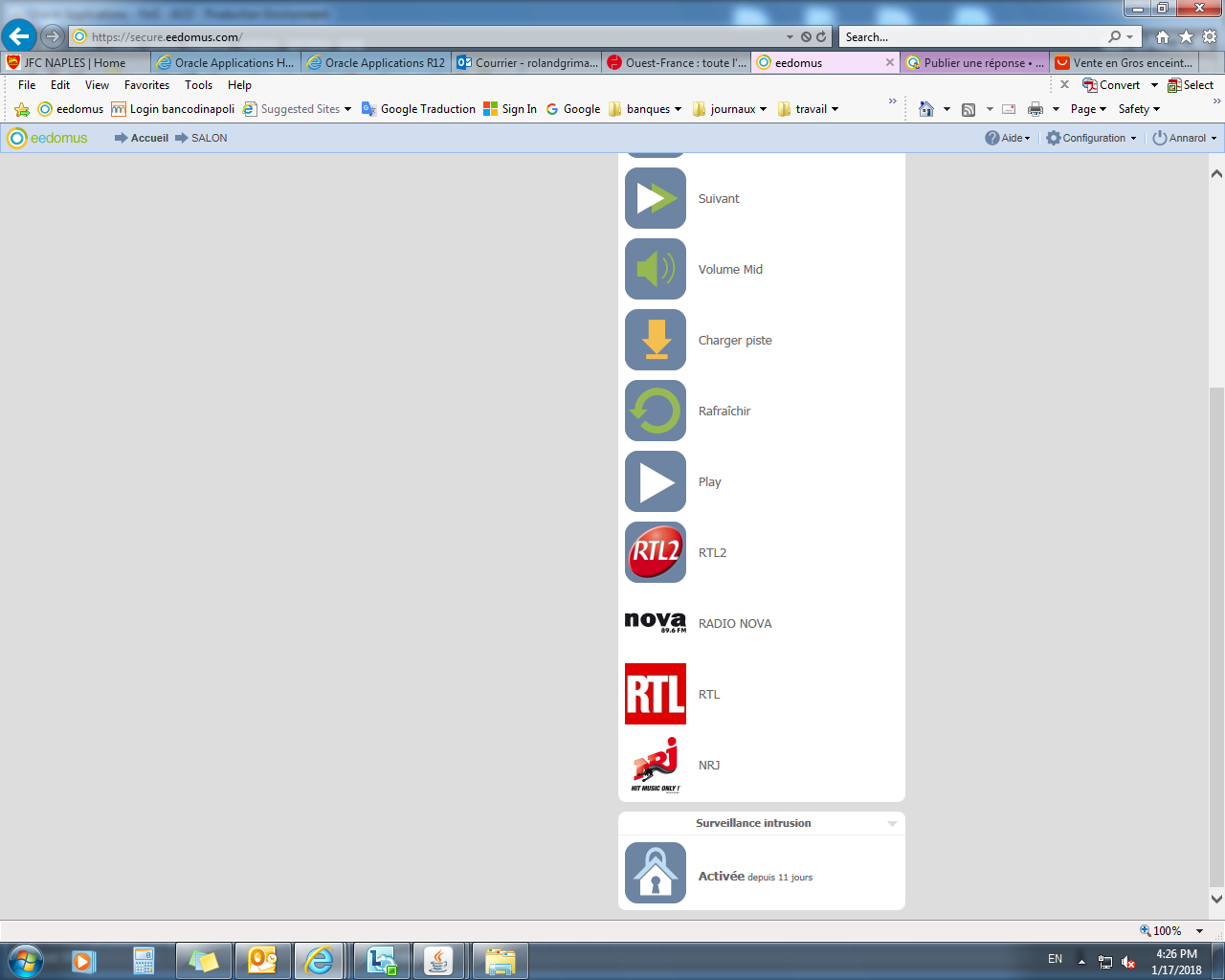Click the browser forward arrow
Image resolution: width=1225 pixels, height=980 pixels.
(53, 36)
